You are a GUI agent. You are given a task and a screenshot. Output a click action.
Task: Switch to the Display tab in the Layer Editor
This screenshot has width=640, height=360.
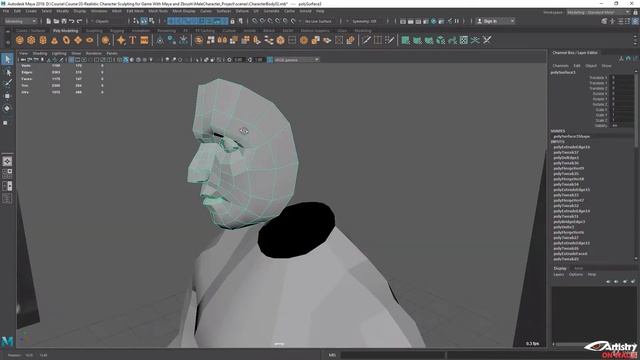point(560,268)
